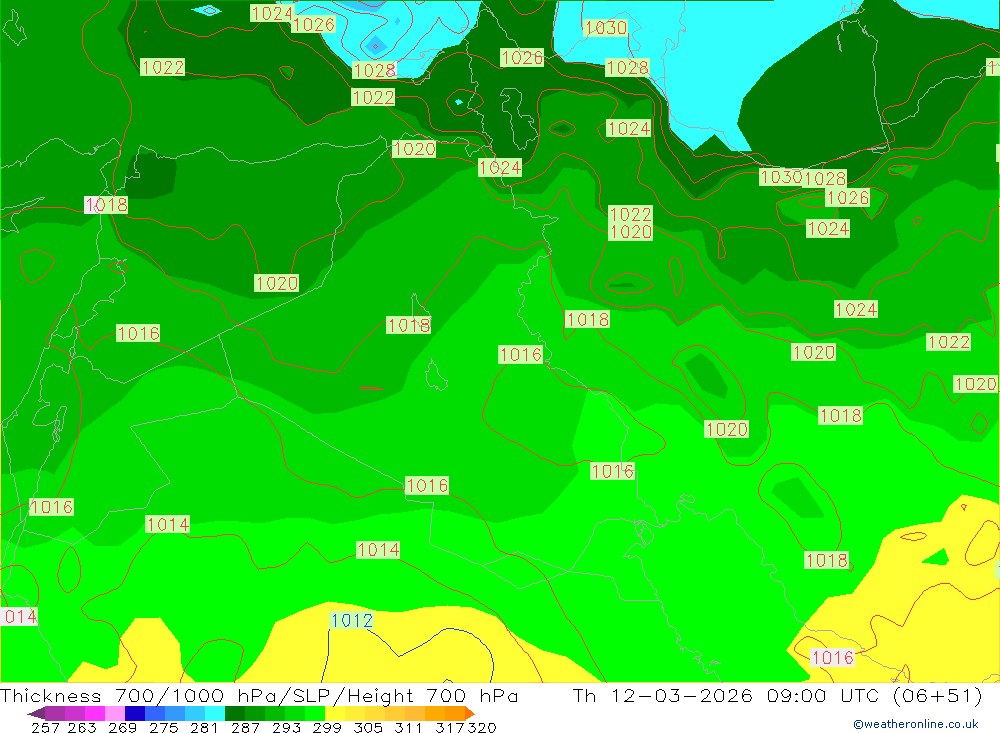
Task: Select the orange arrow at the legend's high end
Action: [x=469, y=713]
